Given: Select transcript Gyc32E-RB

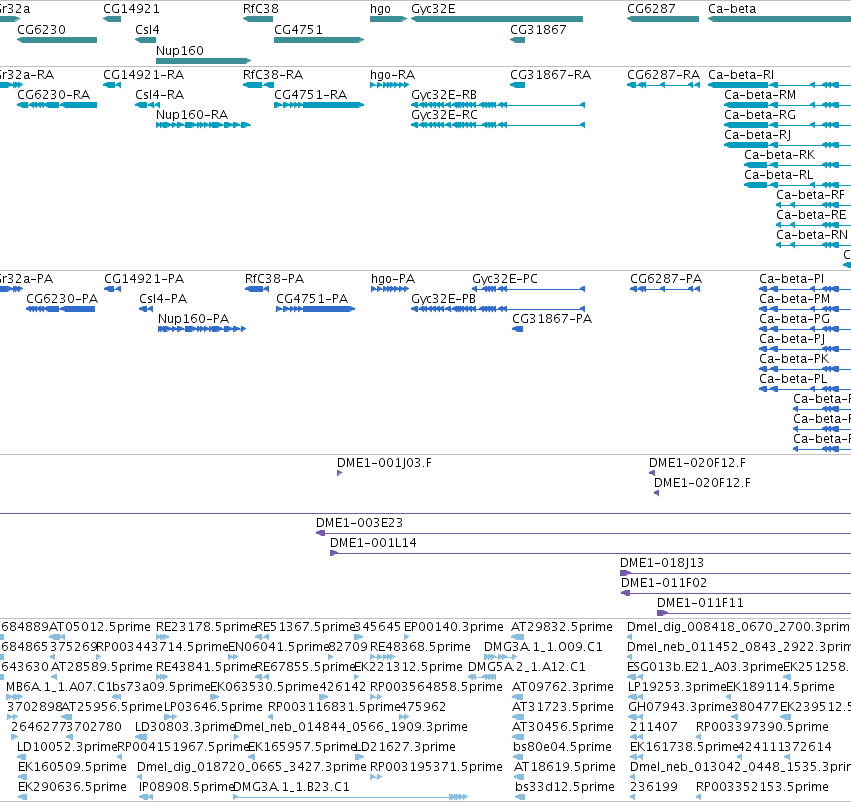Looking at the screenshot, I should 498,105.
